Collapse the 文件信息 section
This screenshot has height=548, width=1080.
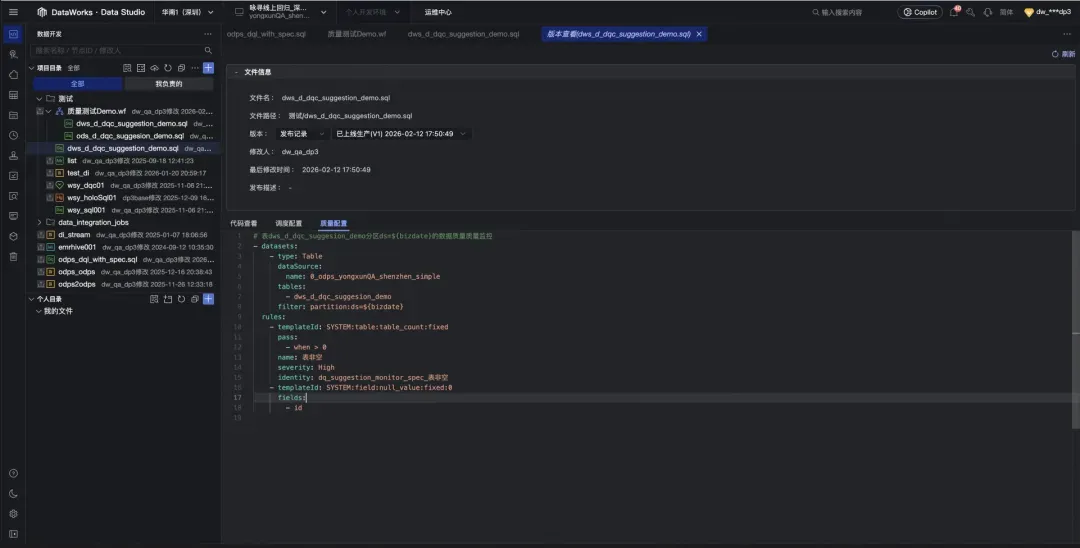236,72
